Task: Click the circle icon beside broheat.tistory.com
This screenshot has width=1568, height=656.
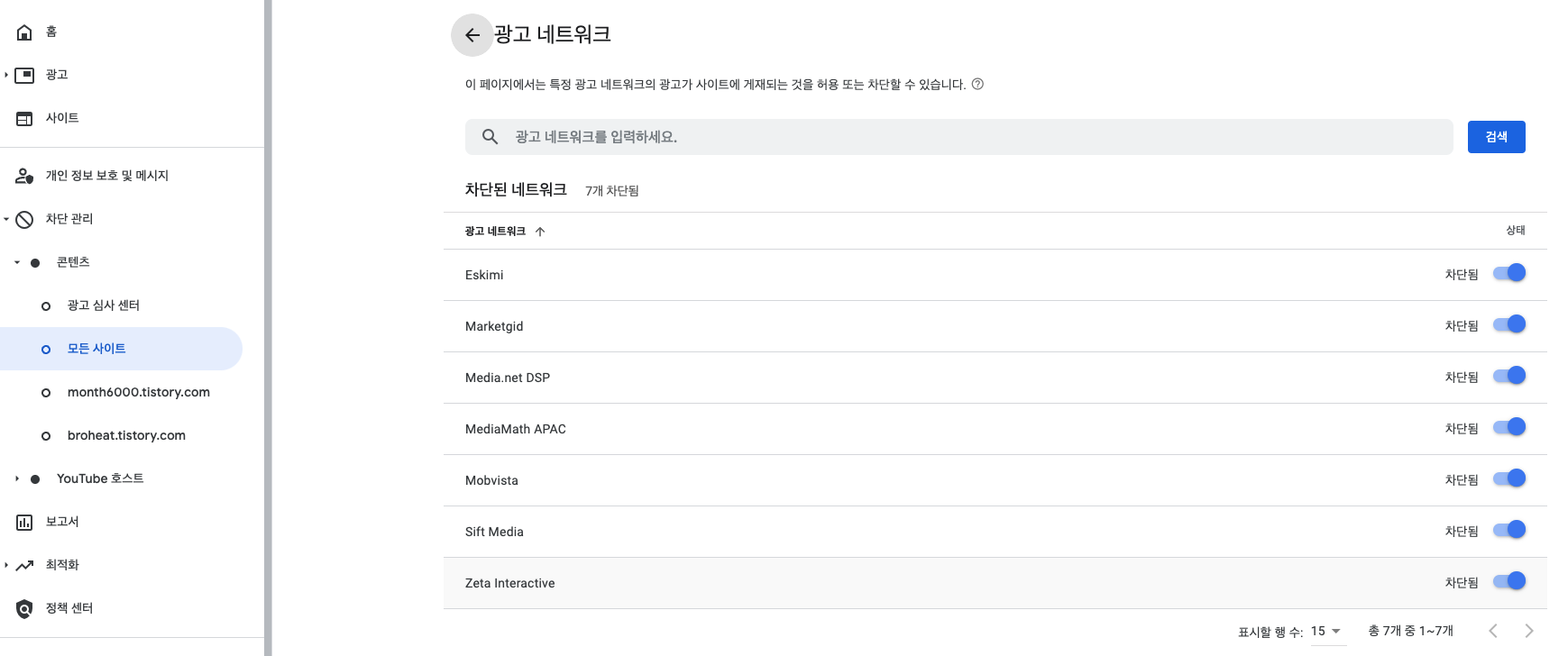Action: pyautogui.click(x=46, y=436)
